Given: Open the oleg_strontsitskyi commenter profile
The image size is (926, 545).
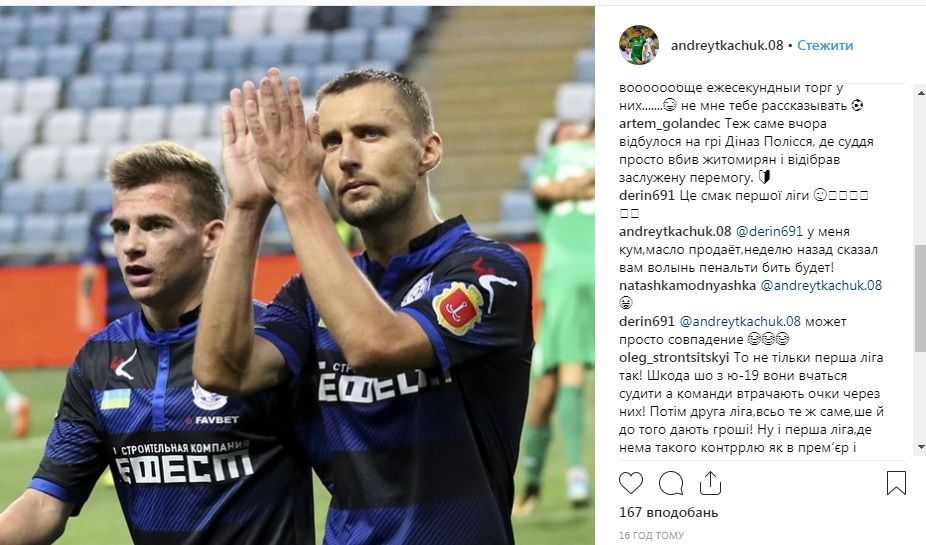Looking at the screenshot, I should (674, 357).
